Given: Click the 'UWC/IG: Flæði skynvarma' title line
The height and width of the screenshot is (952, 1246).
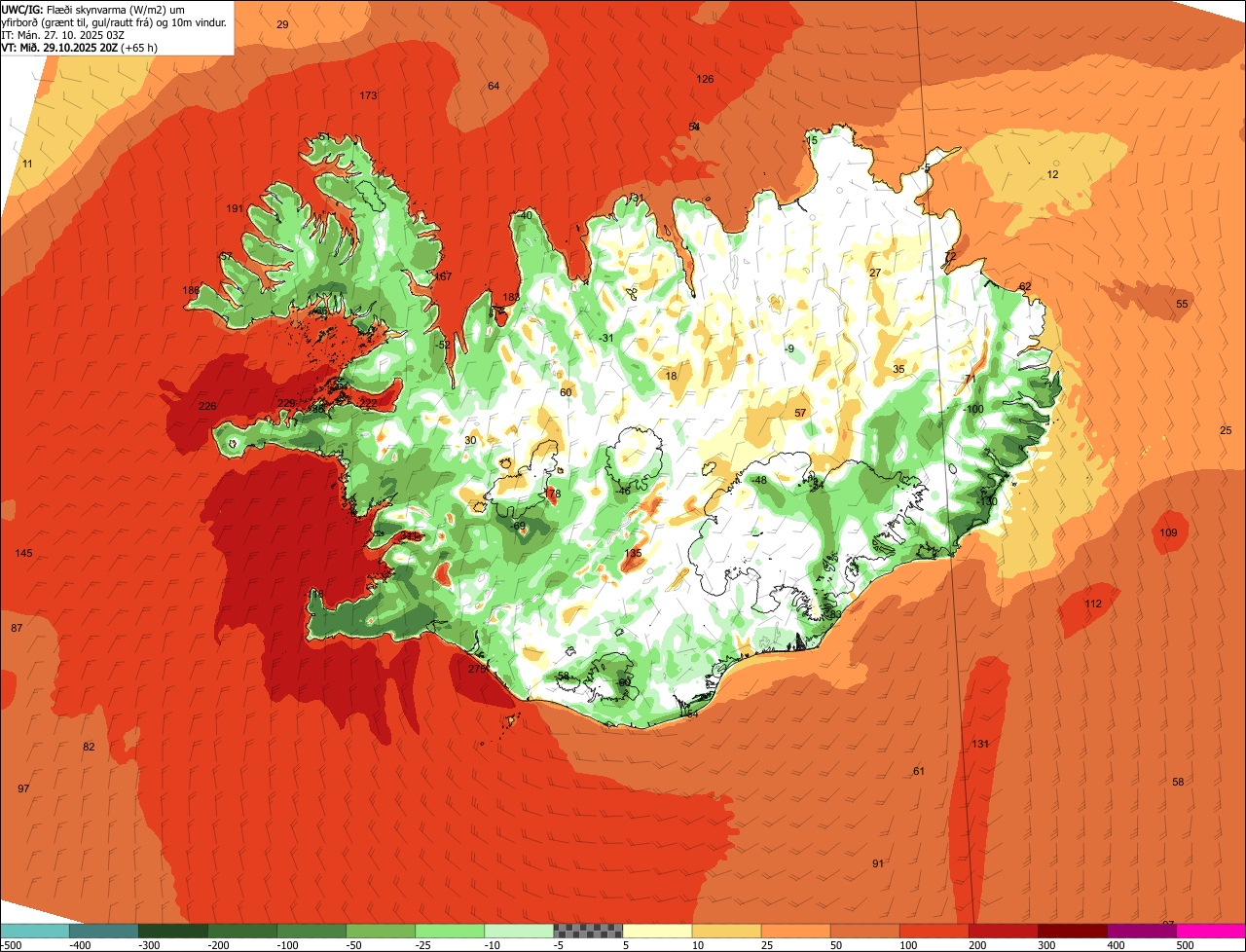Looking at the screenshot, I should [x=93, y=9].
